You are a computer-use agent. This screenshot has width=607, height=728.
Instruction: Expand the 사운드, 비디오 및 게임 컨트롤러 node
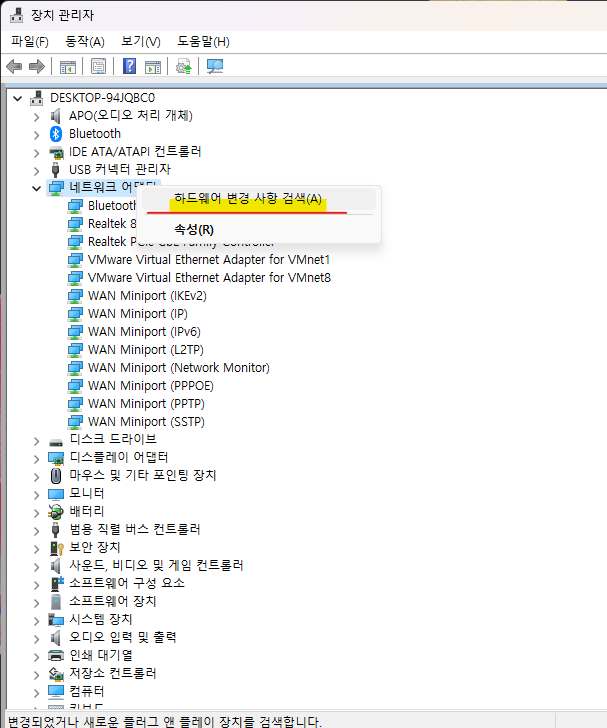(x=37, y=567)
